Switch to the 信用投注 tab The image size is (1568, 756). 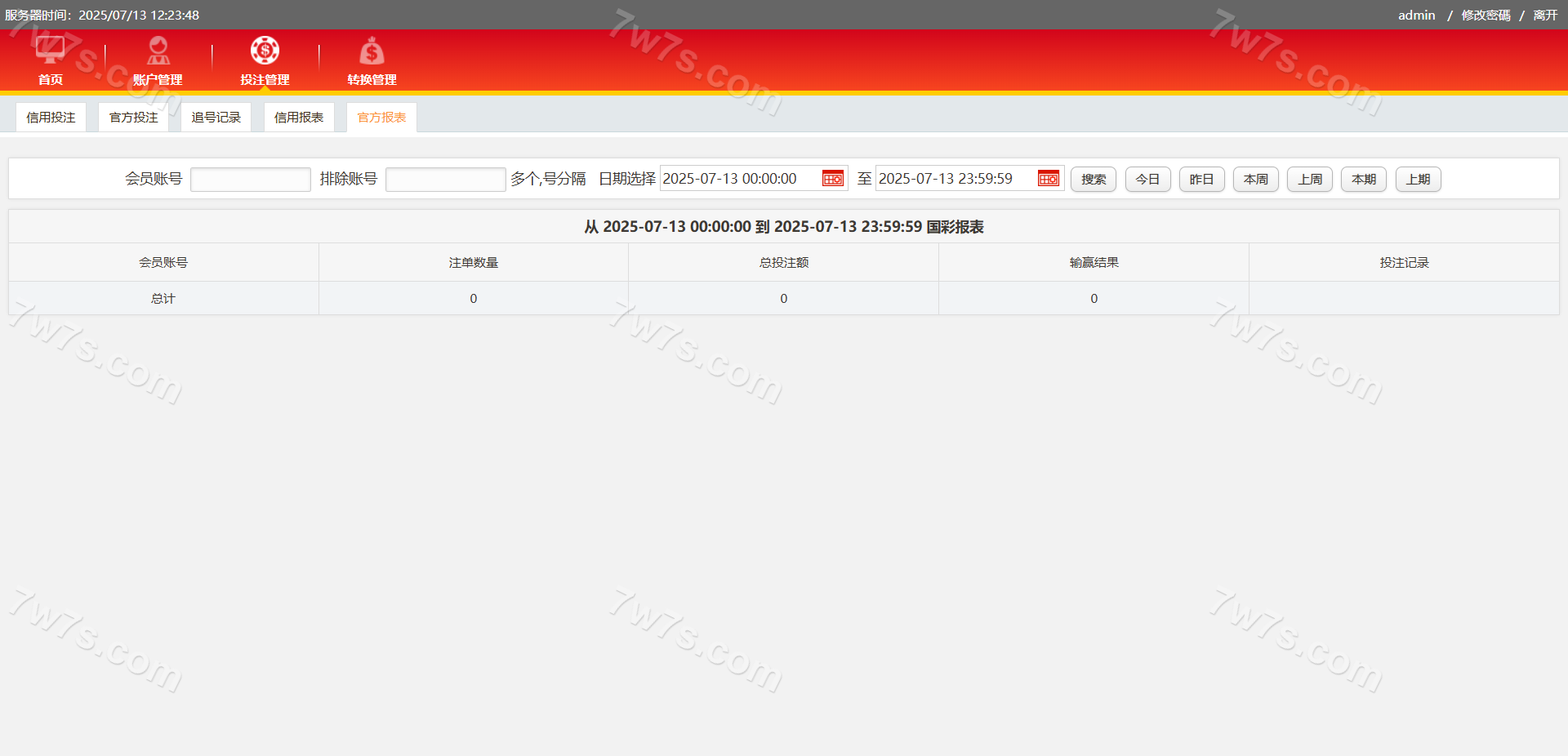51,118
